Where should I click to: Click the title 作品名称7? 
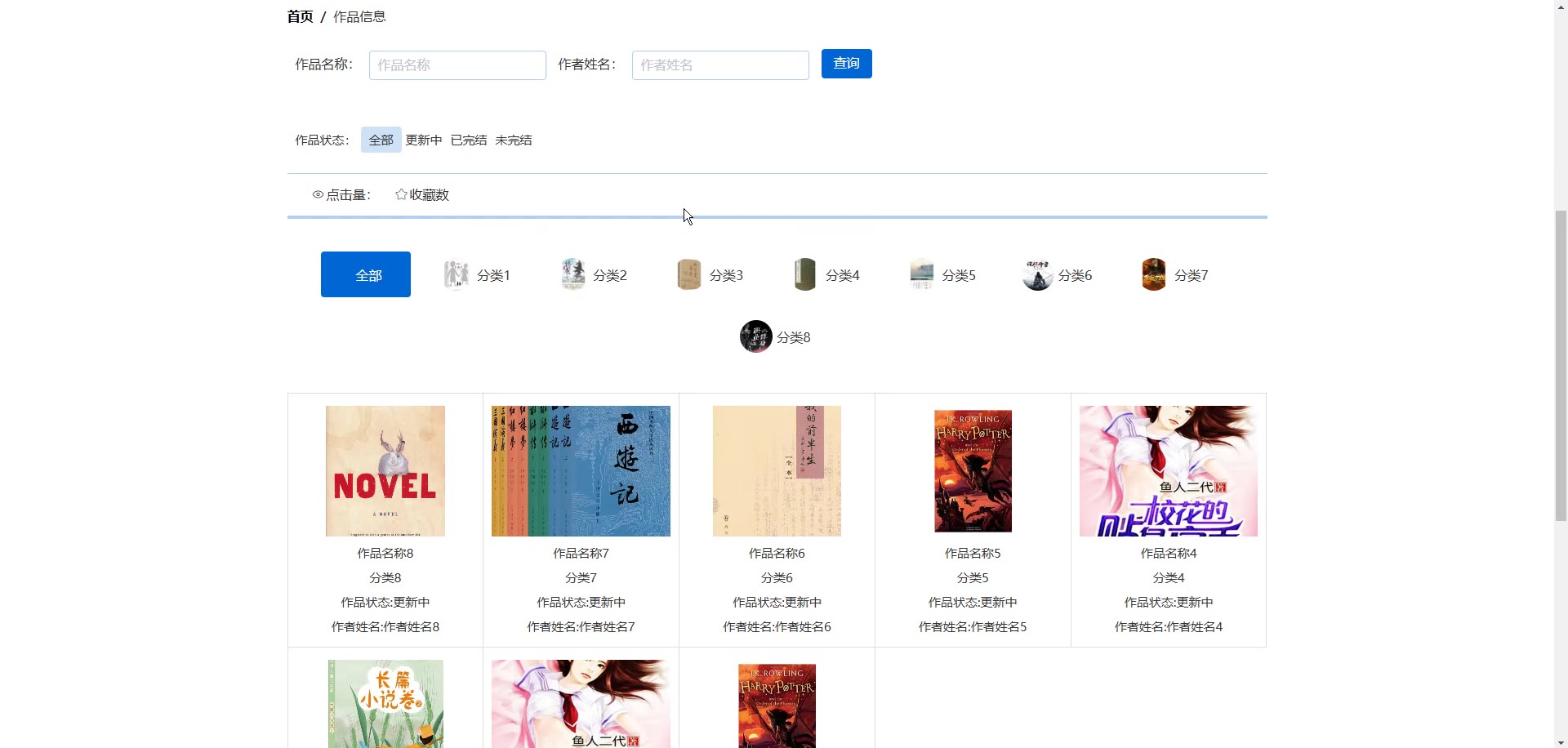point(581,554)
